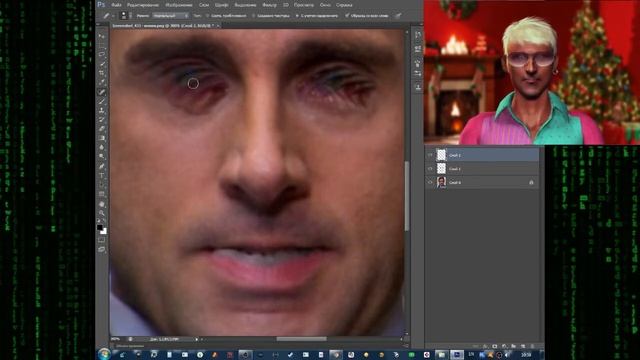Image resolution: width=640 pixels, height=360 pixels.
Task: Select the Shape tool
Action: point(102,194)
